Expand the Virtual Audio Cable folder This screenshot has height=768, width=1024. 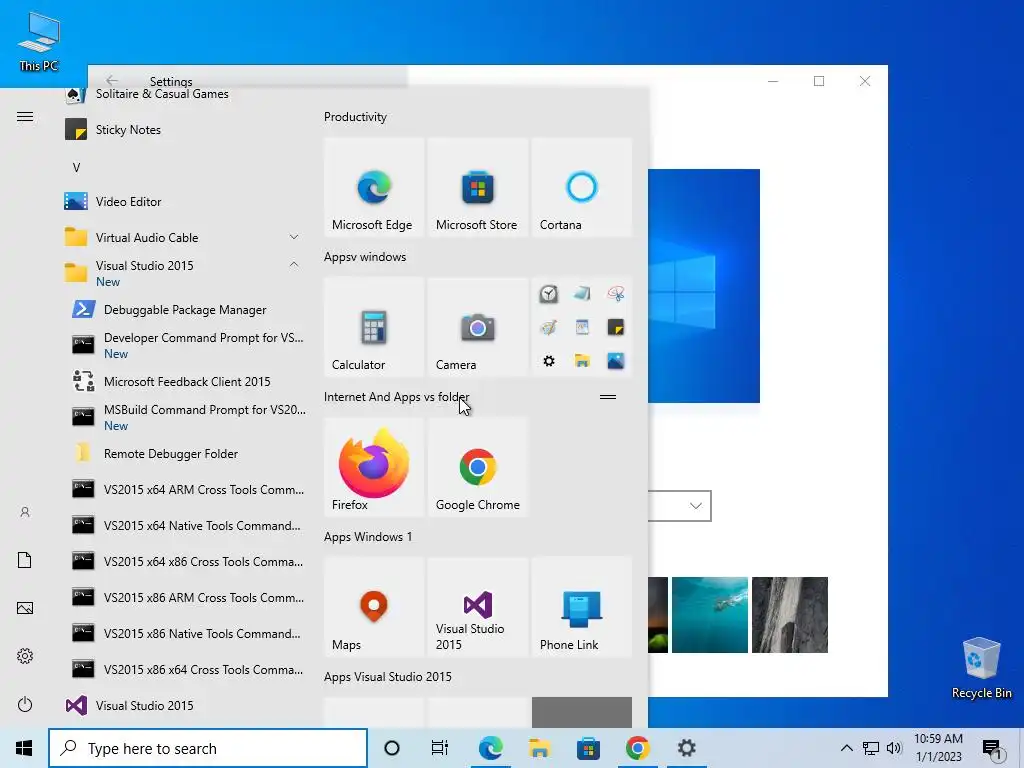coord(185,237)
